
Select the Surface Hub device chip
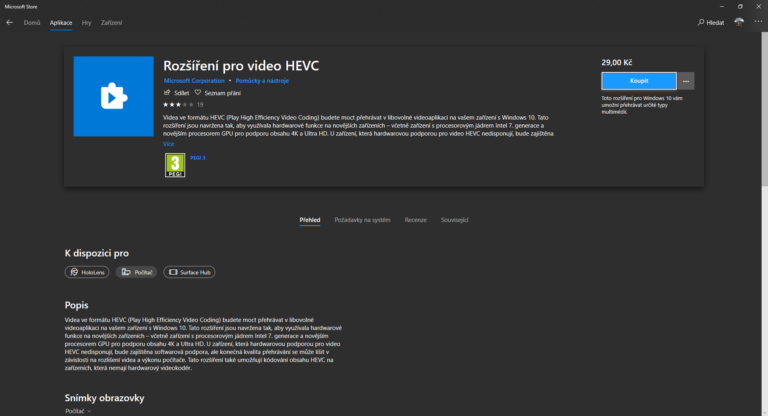coord(188,271)
